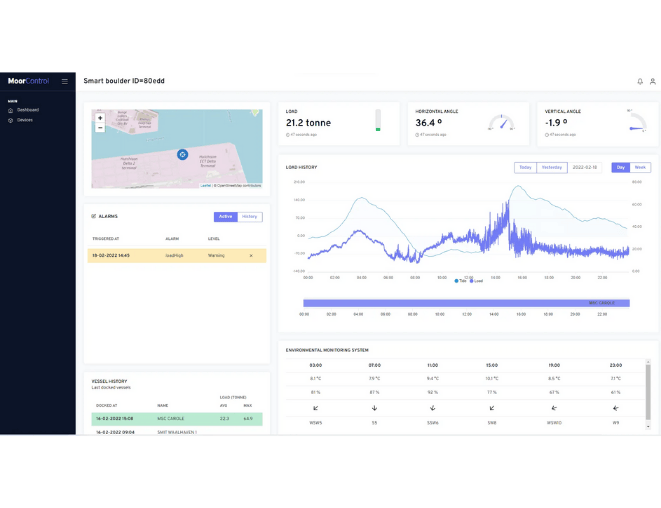The height and width of the screenshot is (508, 661).
Task: Zoom out on the map
Action: 100,128
